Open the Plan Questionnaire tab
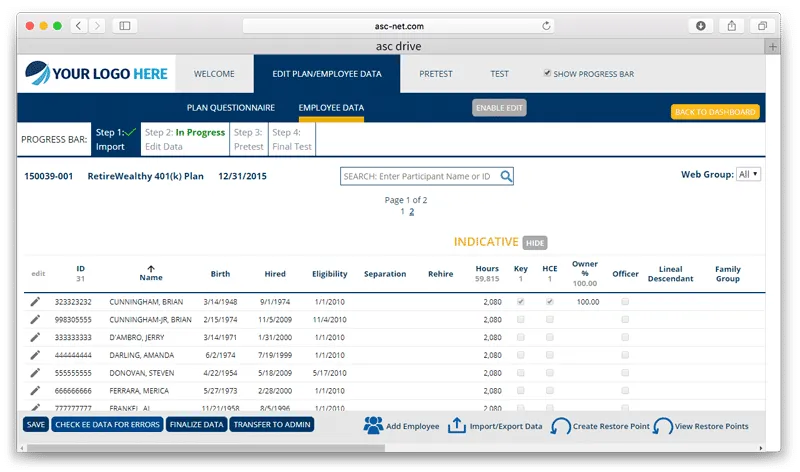The image size is (800, 472). [x=231, y=108]
